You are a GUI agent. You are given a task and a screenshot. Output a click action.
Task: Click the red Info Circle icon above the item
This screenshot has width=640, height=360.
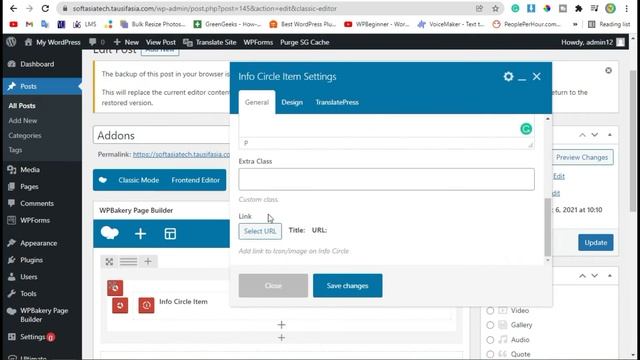(115, 288)
